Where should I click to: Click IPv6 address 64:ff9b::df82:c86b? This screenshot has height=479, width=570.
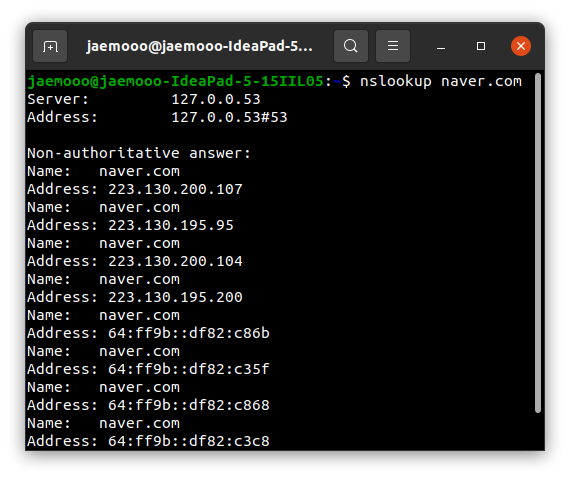click(189, 333)
